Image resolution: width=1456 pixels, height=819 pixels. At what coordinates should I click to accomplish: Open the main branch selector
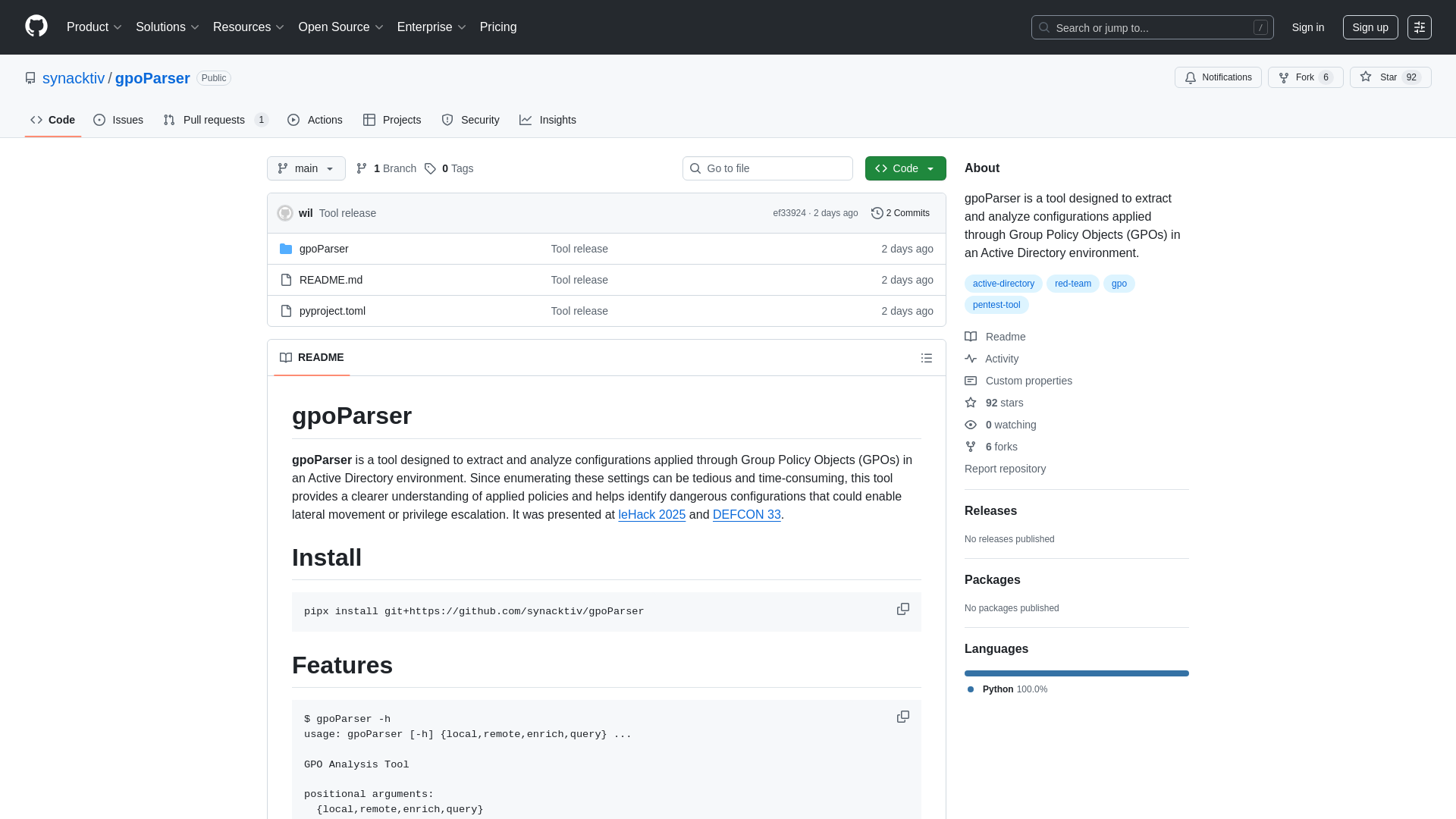point(306,168)
